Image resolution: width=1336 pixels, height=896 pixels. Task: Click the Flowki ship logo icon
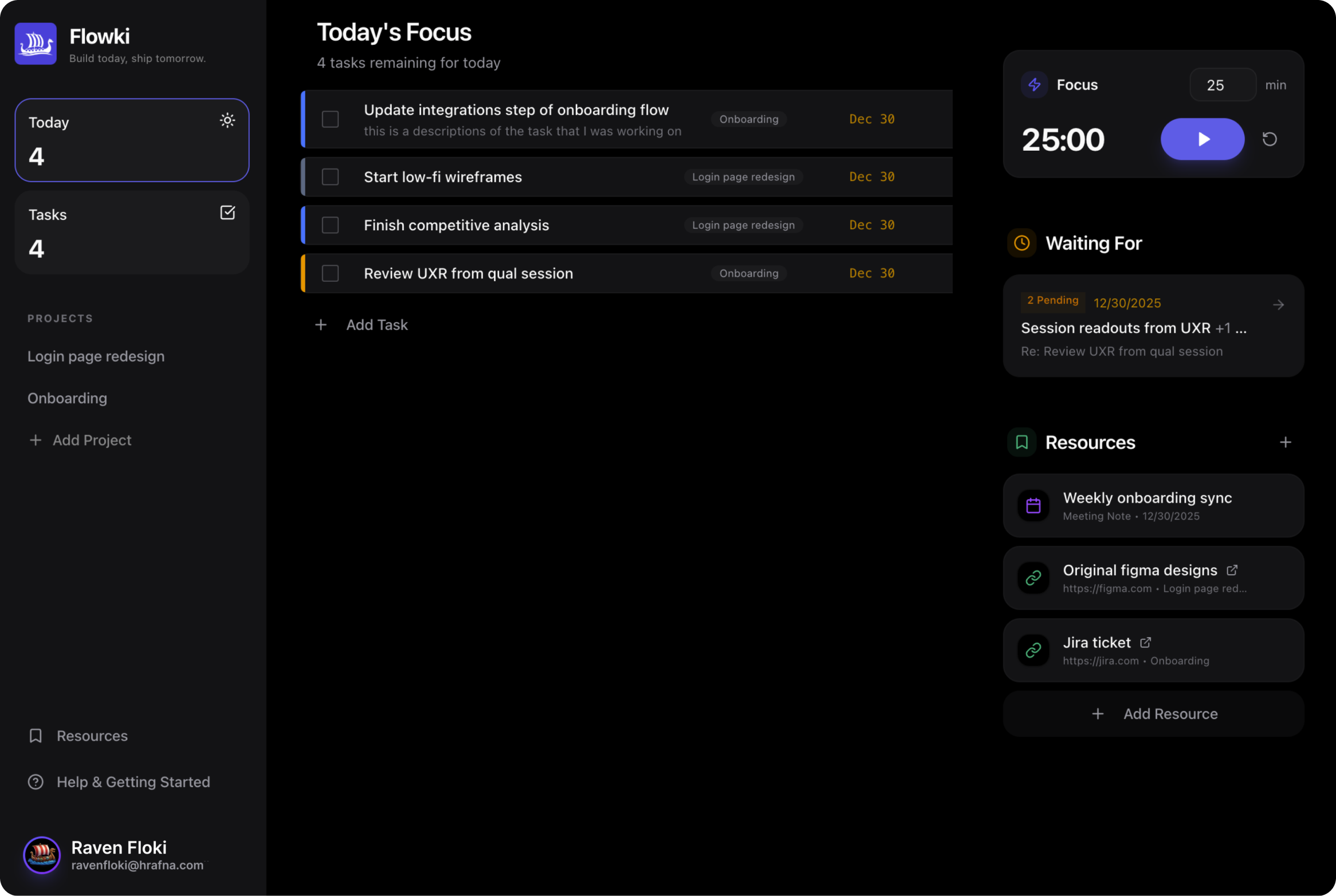[x=36, y=44]
